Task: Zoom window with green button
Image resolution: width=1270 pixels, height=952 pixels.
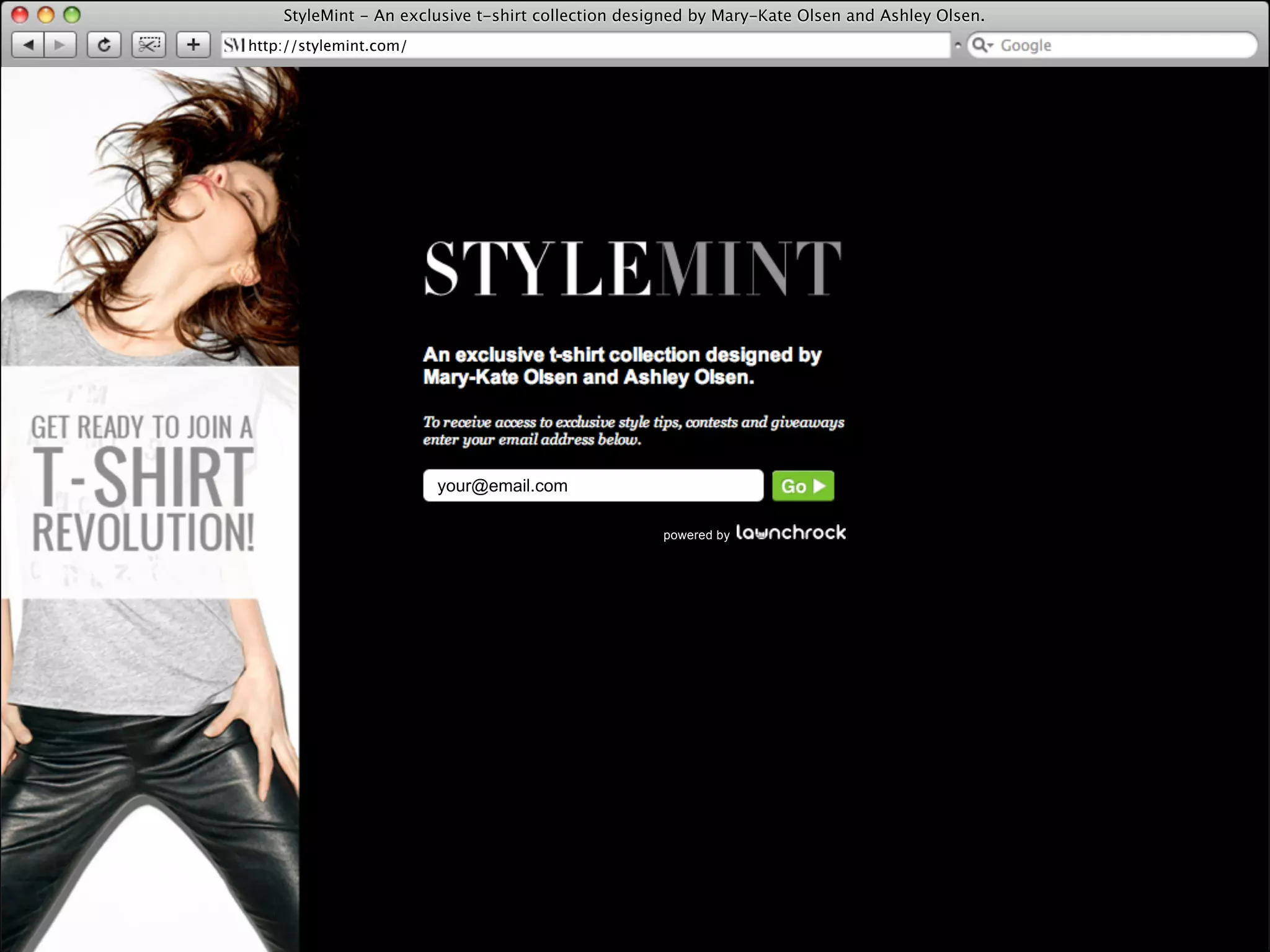Action: click(x=72, y=15)
